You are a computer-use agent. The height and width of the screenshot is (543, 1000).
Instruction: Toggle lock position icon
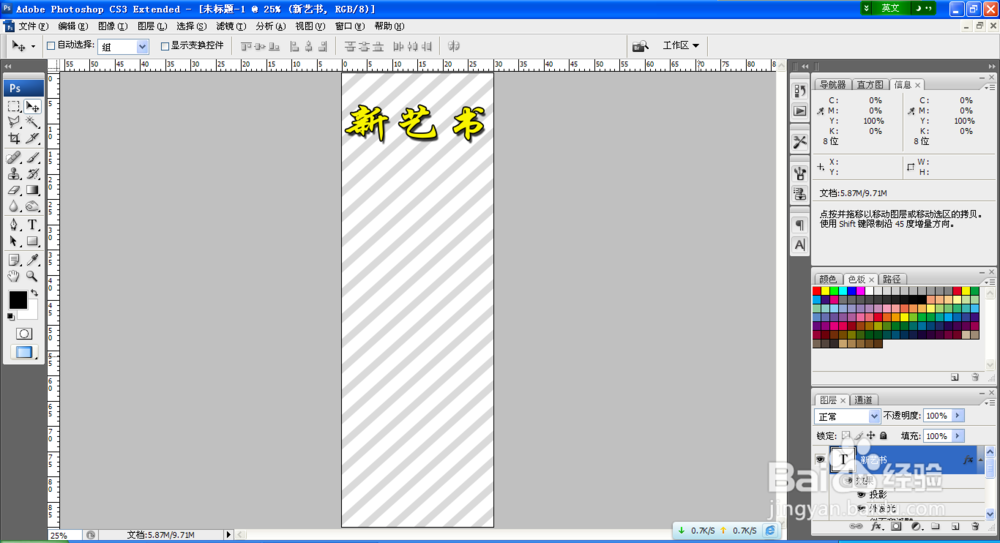tap(871, 436)
